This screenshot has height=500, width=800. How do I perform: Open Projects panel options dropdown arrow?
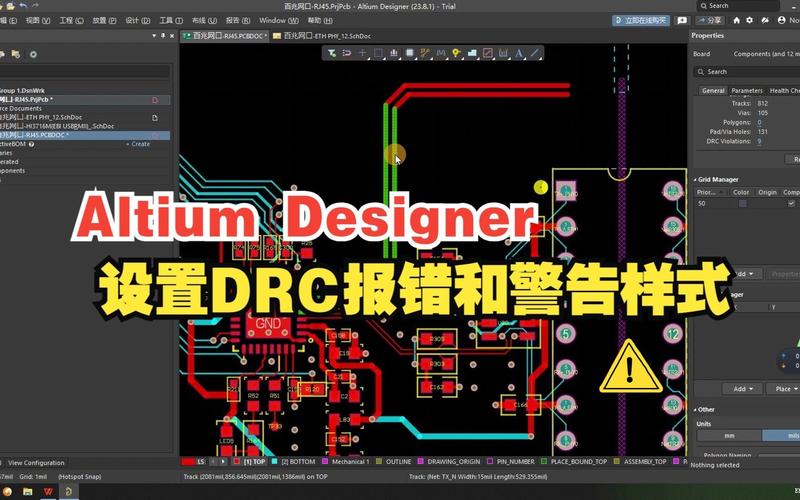click(x=154, y=36)
